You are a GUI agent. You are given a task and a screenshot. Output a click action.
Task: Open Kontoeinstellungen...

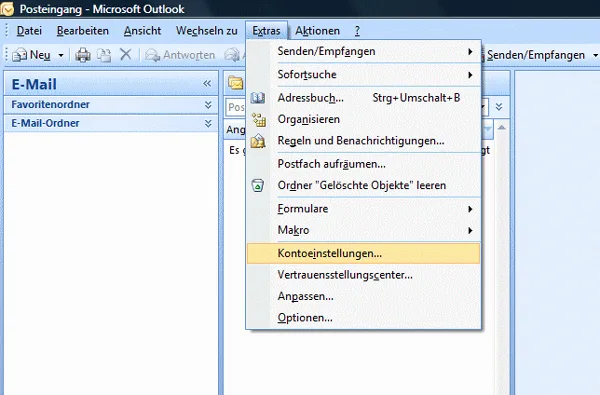pyautogui.click(x=364, y=253)
